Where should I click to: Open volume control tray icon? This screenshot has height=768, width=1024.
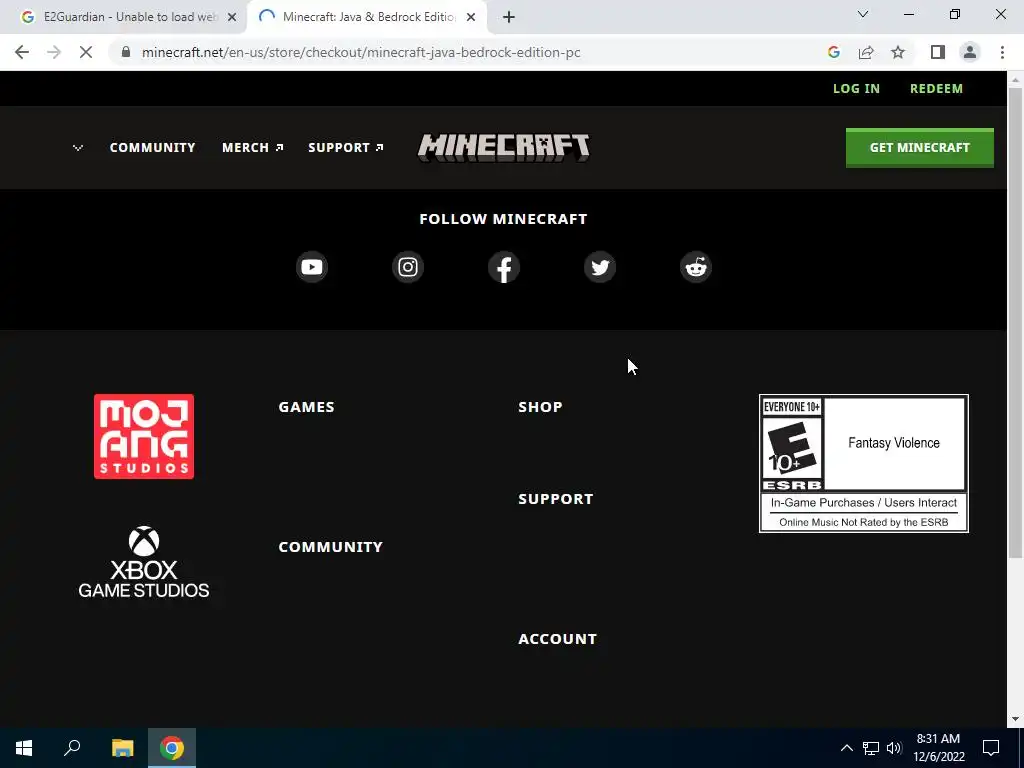pos(894,748)
